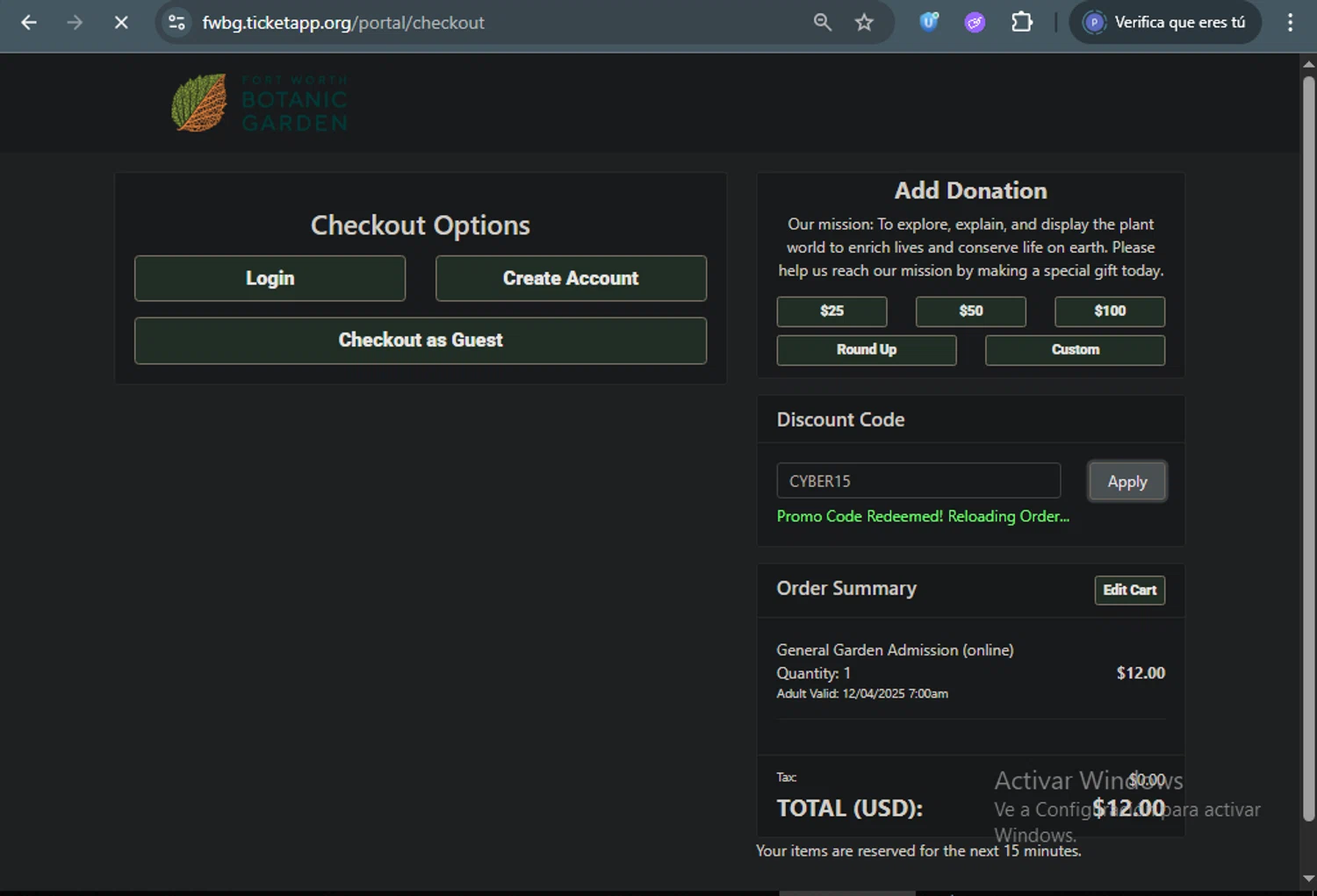This screenshot has width=1317, height=896.
Task: Add a $50 donation
Action: (x=970, y=312)
